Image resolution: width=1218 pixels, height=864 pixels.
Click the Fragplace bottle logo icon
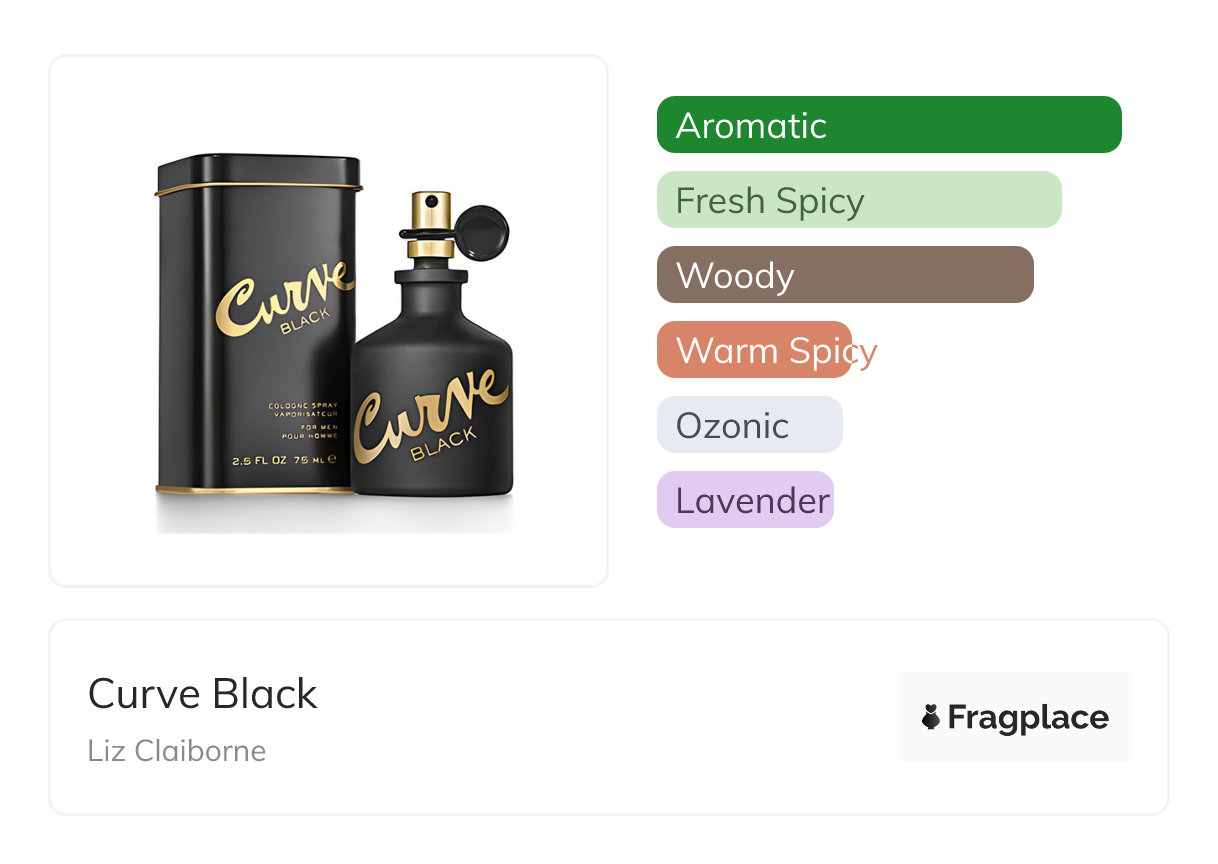click(931, 717)
